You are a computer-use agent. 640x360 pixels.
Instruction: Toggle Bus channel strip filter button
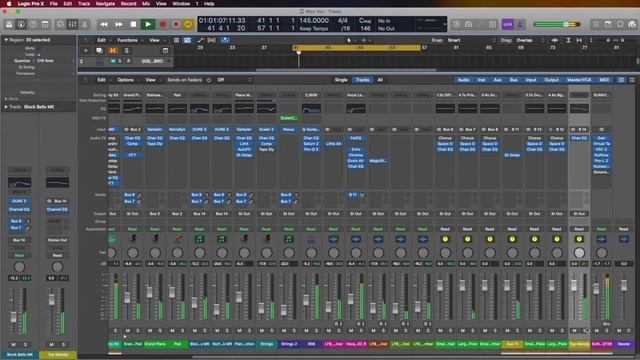pyautogui.click(x=513, y=80)
